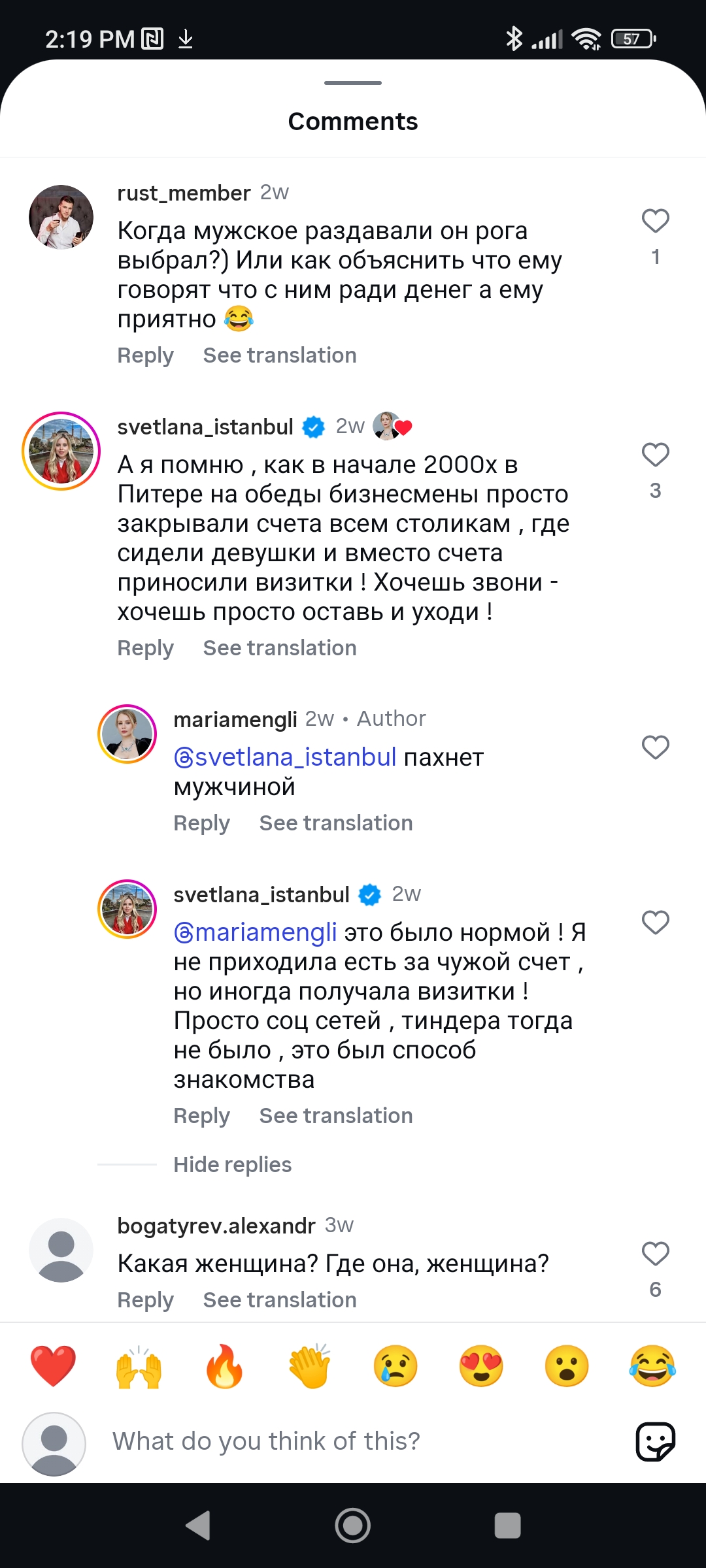Open the sticker picker icon
Screen dimensions: 706x1568
[x=655, y=1441]
